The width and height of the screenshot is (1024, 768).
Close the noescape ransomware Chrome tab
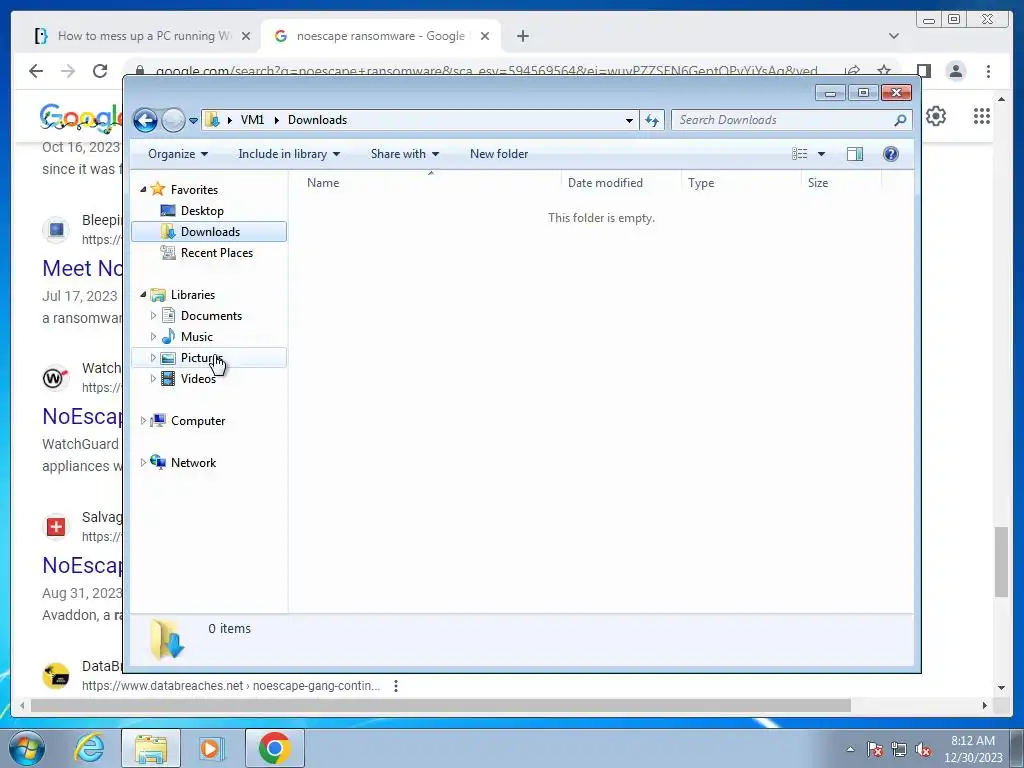tap(485, 36)
